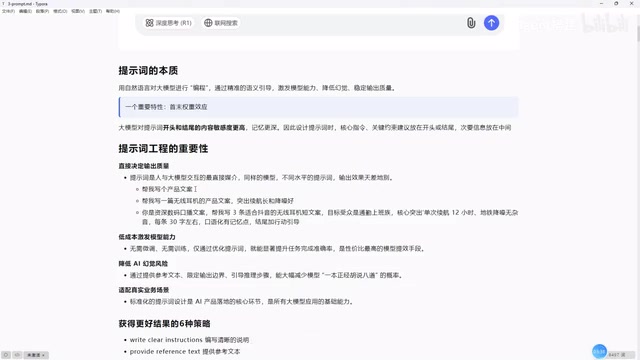Switch to source code mode icon
Viewport: 640px width, 360px height.
point(17,355)
